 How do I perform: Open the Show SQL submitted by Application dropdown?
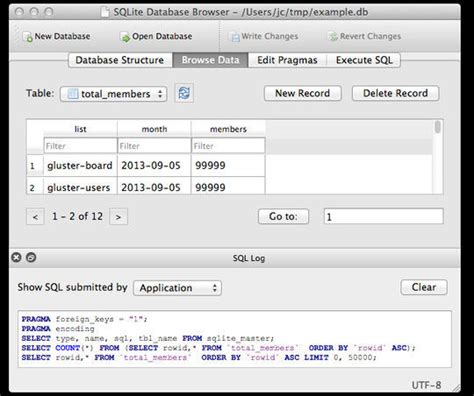coord(177,288)
